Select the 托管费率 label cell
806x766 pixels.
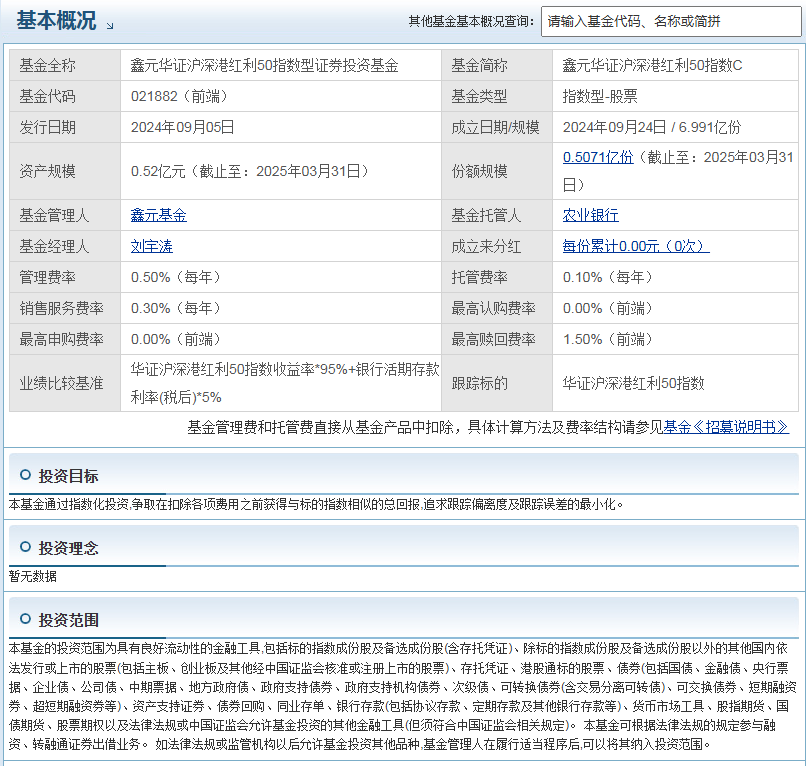[497, 277]
